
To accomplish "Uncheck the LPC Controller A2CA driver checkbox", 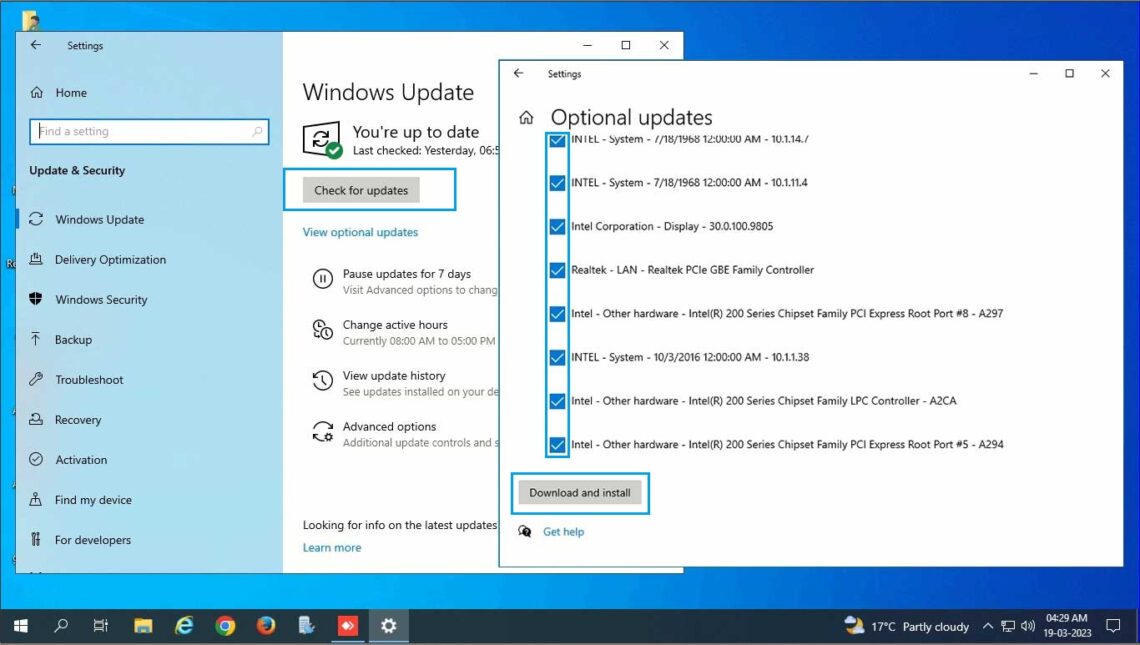I will 557,401.
